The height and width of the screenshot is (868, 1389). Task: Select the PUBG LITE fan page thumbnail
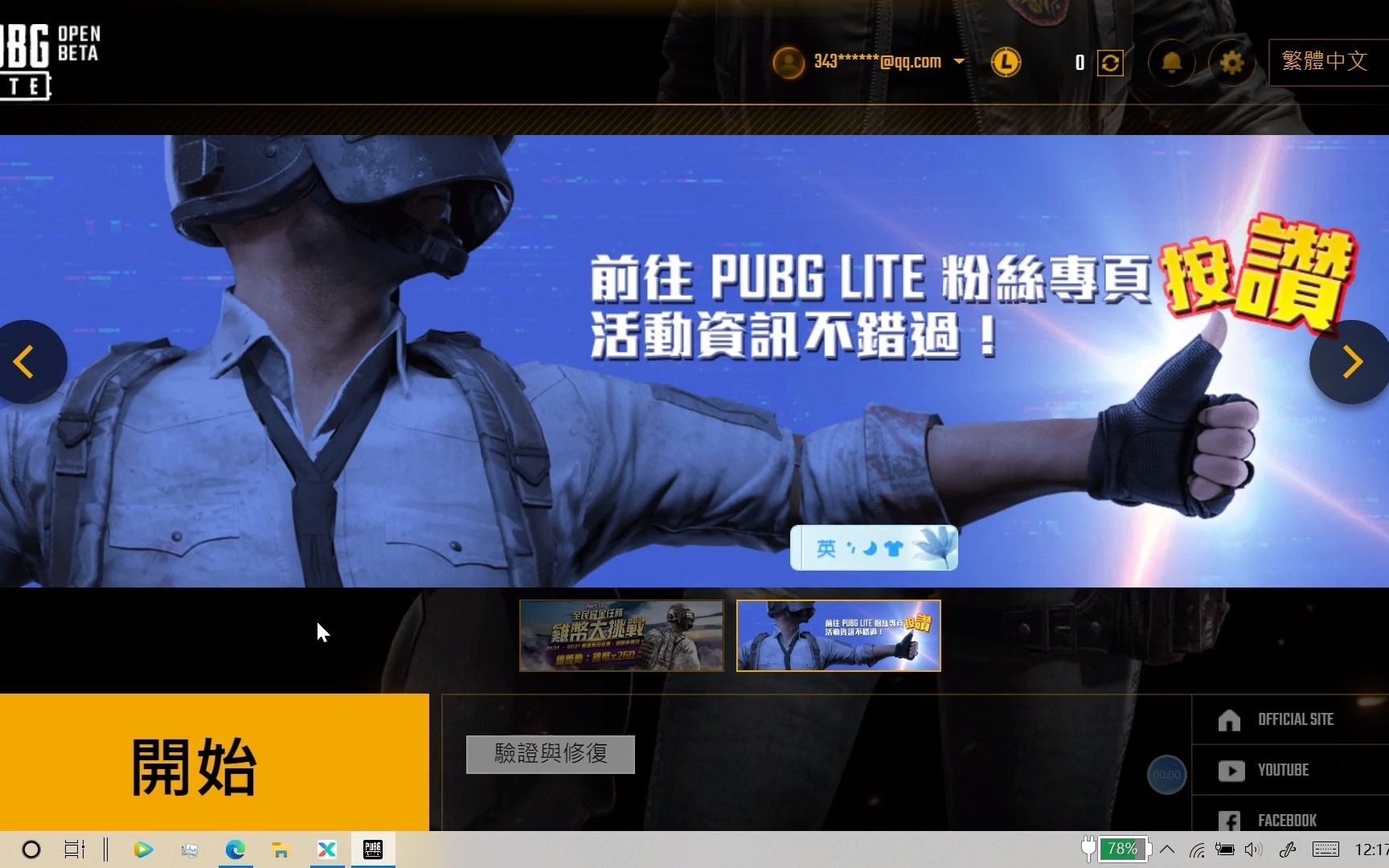coord(838,635)
